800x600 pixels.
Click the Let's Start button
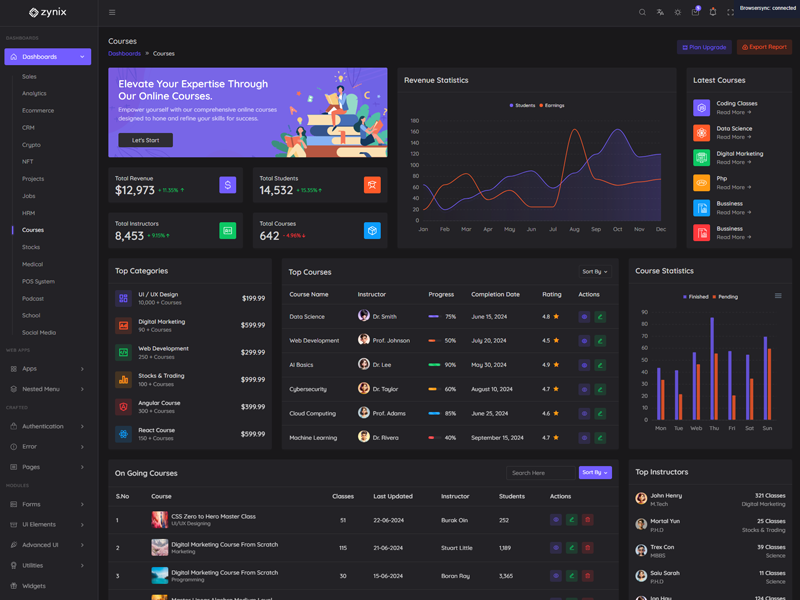click(145, 140)
